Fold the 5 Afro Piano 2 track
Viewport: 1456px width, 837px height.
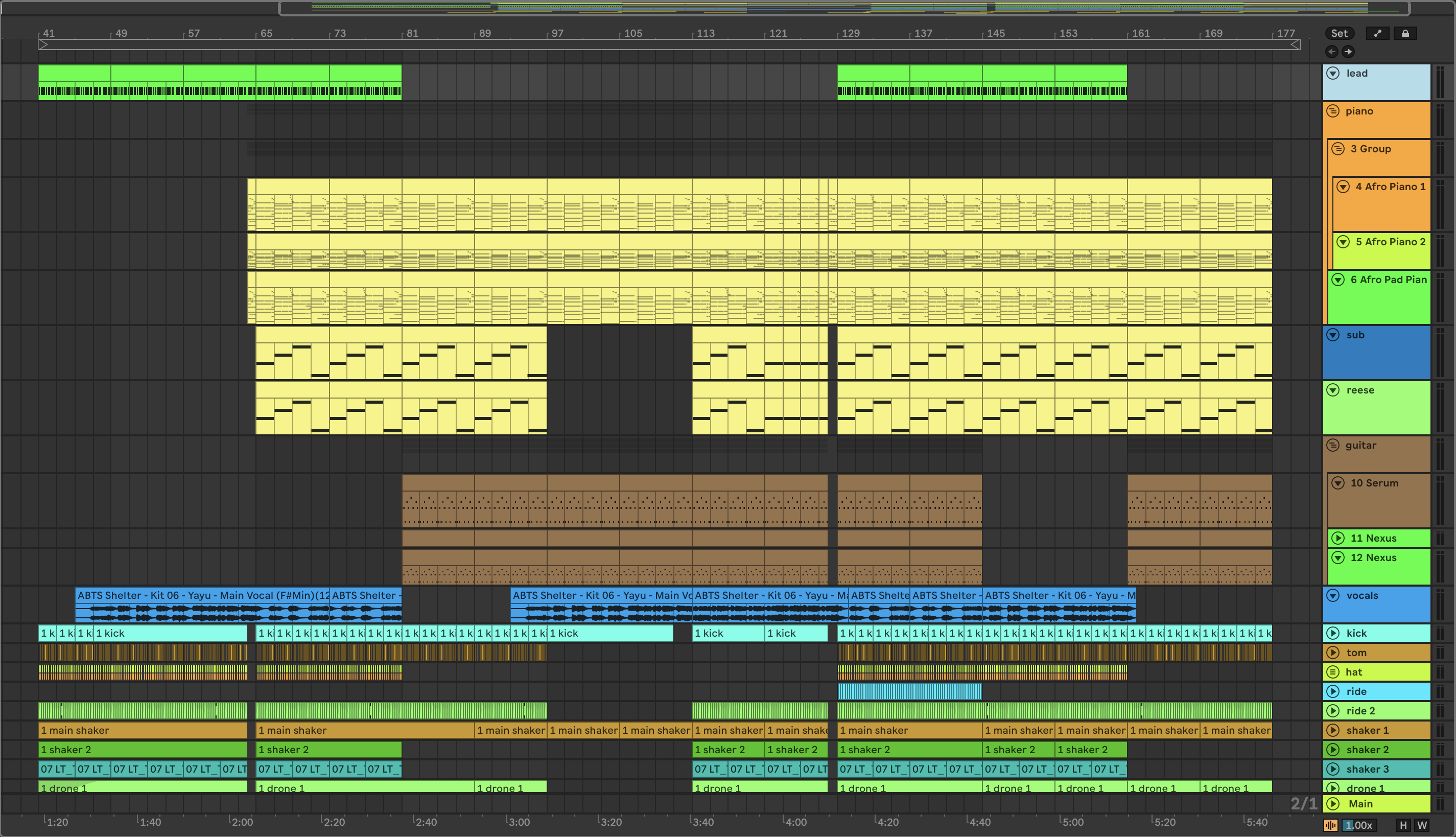tap(1344, 242)
